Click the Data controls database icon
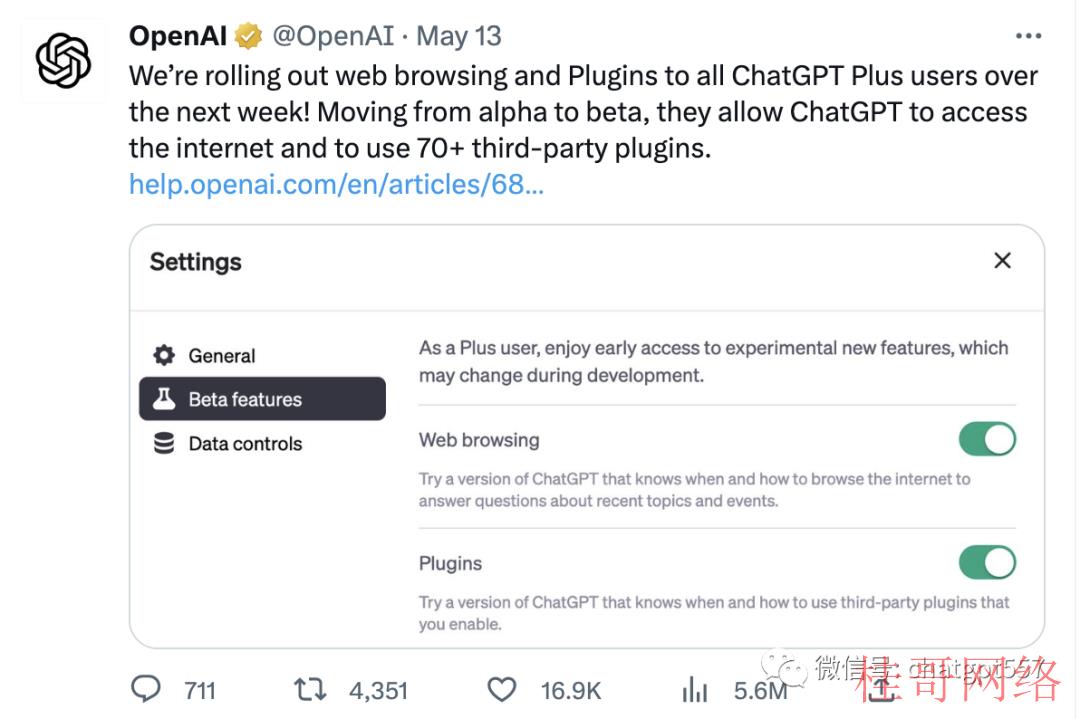The height and width of the screenshot is (719, 1080). (x=162, y=443)
